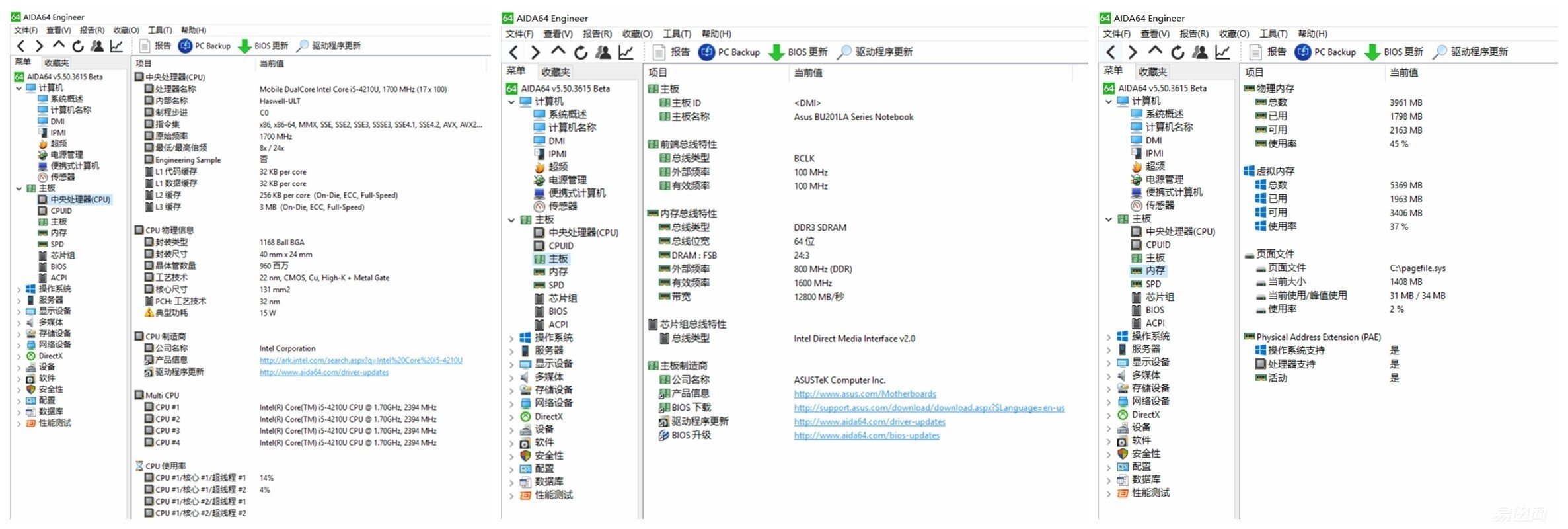1568x529 pixels.
Task: Expand 网络设备 node in the memory window tree
Action: 1109,401
